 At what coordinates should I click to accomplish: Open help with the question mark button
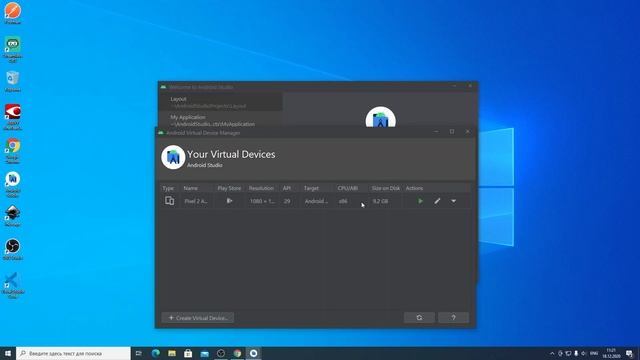[453, 318]
